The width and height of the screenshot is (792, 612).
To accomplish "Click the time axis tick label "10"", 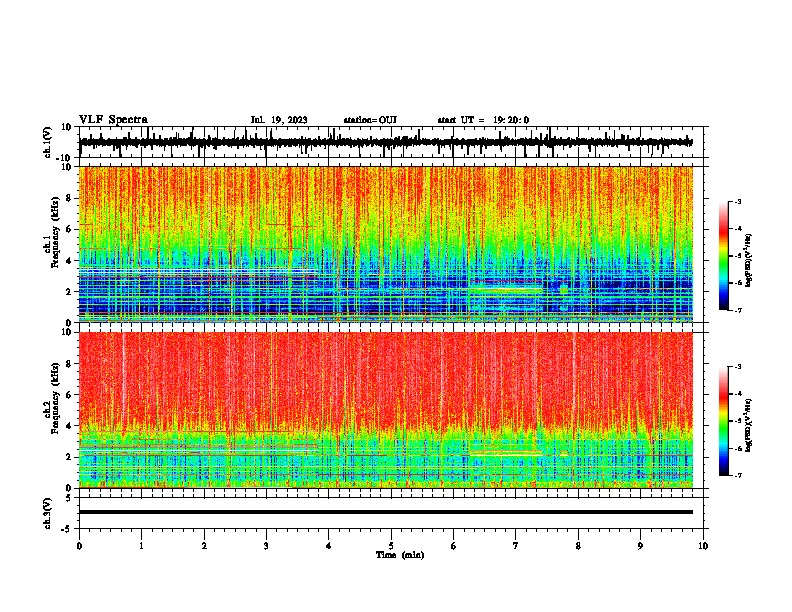I will pos(703,546).
